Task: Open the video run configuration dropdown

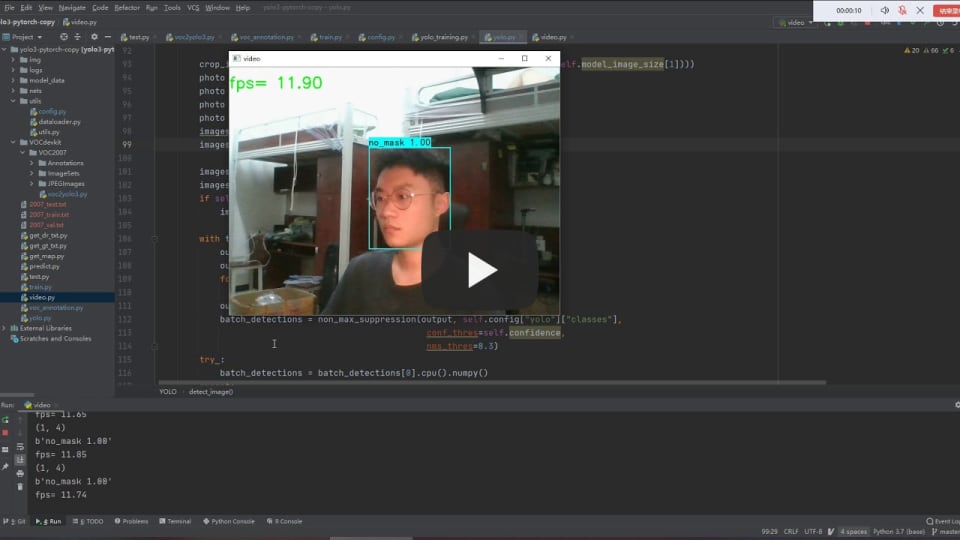Action: click(795, 23)
